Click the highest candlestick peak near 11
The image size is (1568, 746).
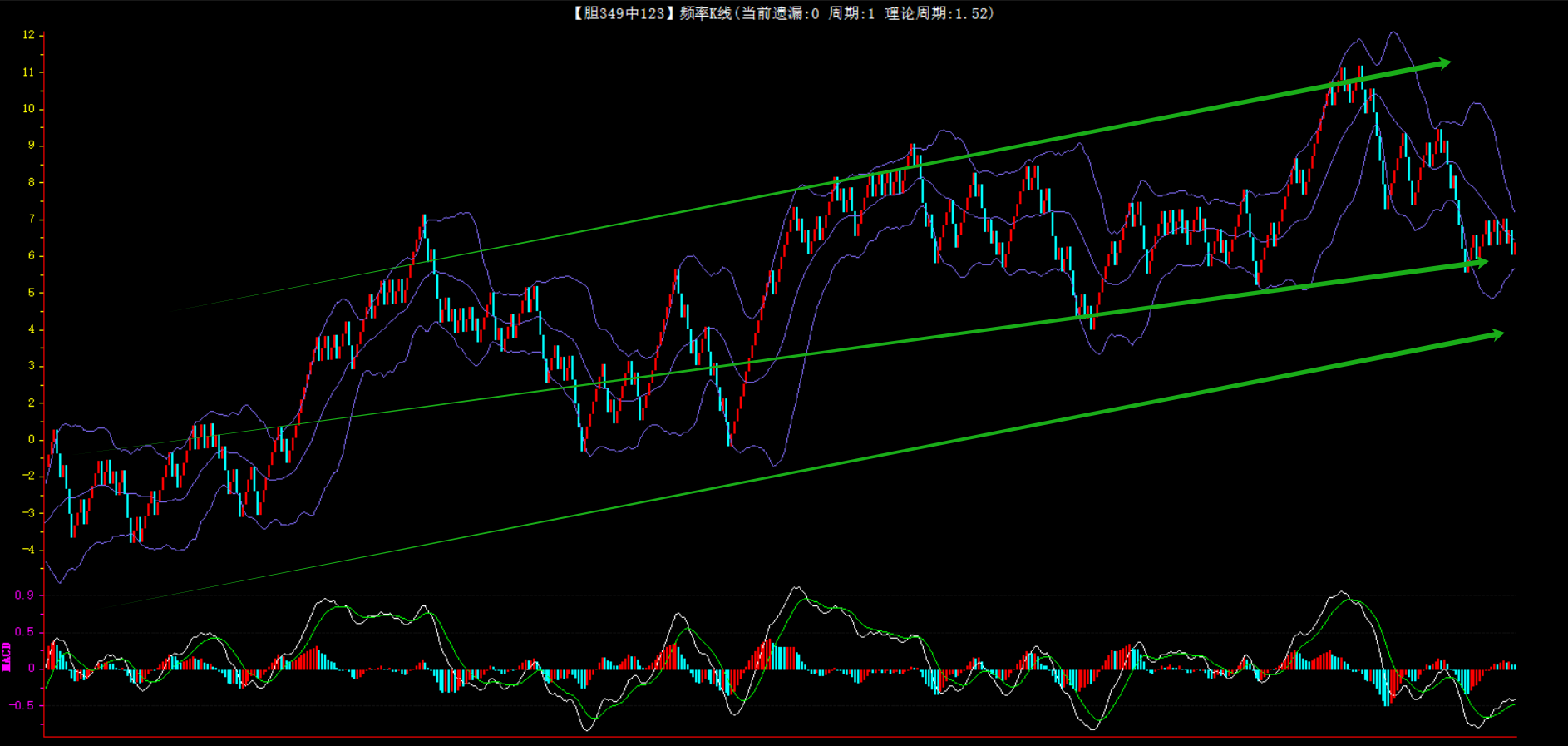(1361, 77)
